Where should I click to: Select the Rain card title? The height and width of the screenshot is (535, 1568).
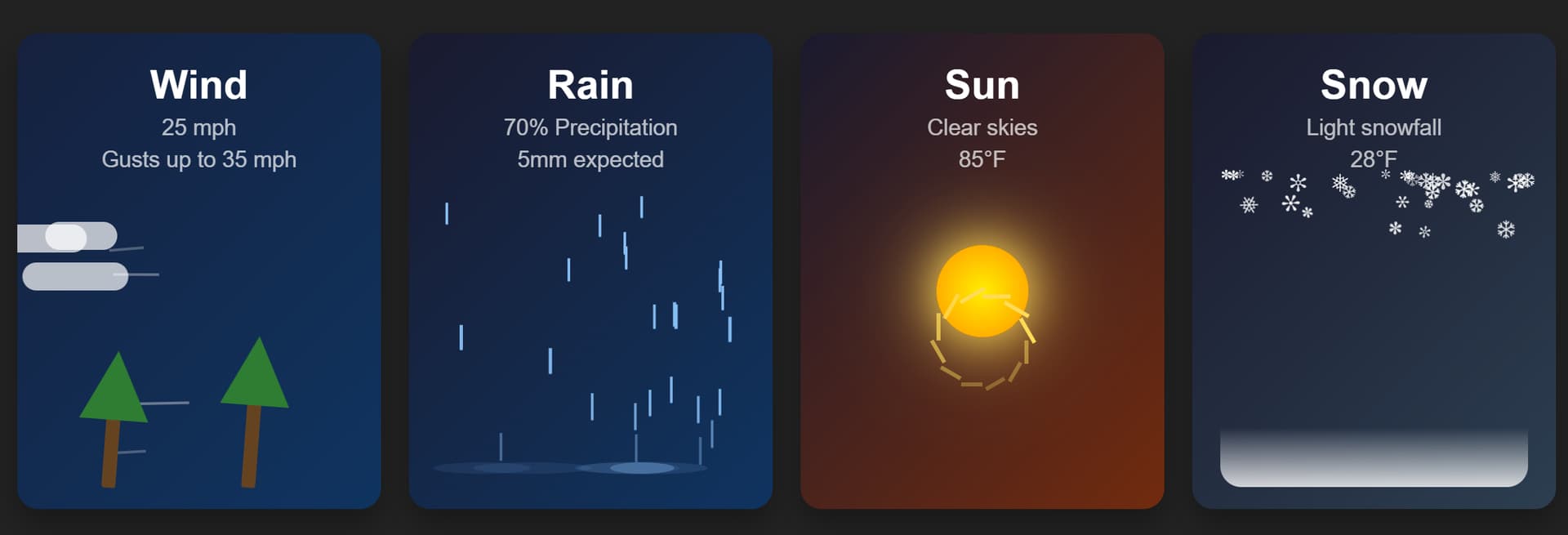(590, 85)
